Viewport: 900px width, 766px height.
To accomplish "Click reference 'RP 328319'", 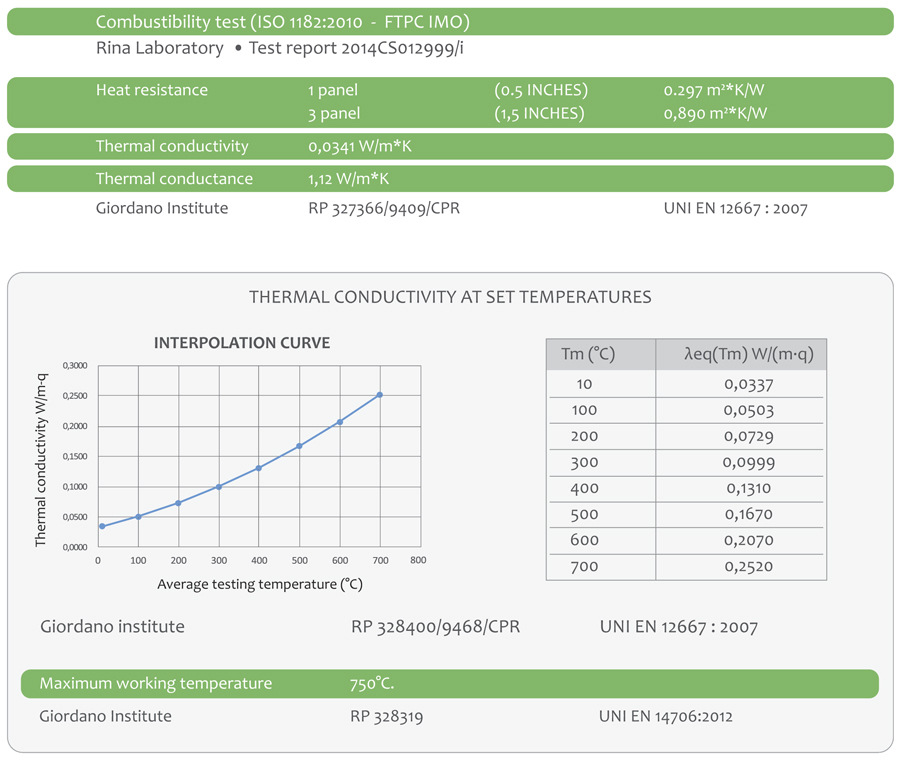I will 386,717.
